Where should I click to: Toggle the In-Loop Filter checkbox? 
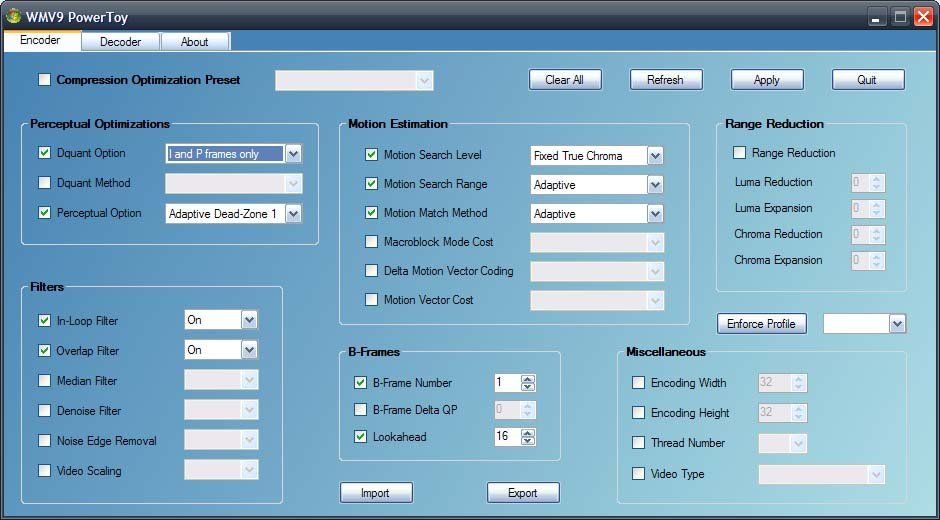coord(44,321)
